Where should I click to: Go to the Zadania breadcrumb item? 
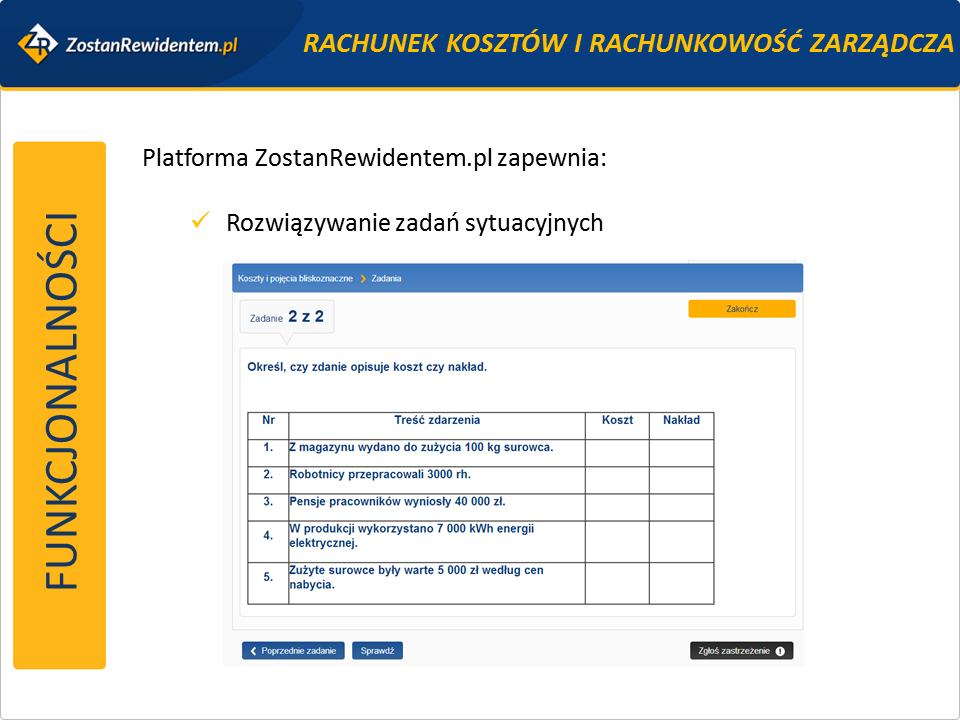(386, 278)
